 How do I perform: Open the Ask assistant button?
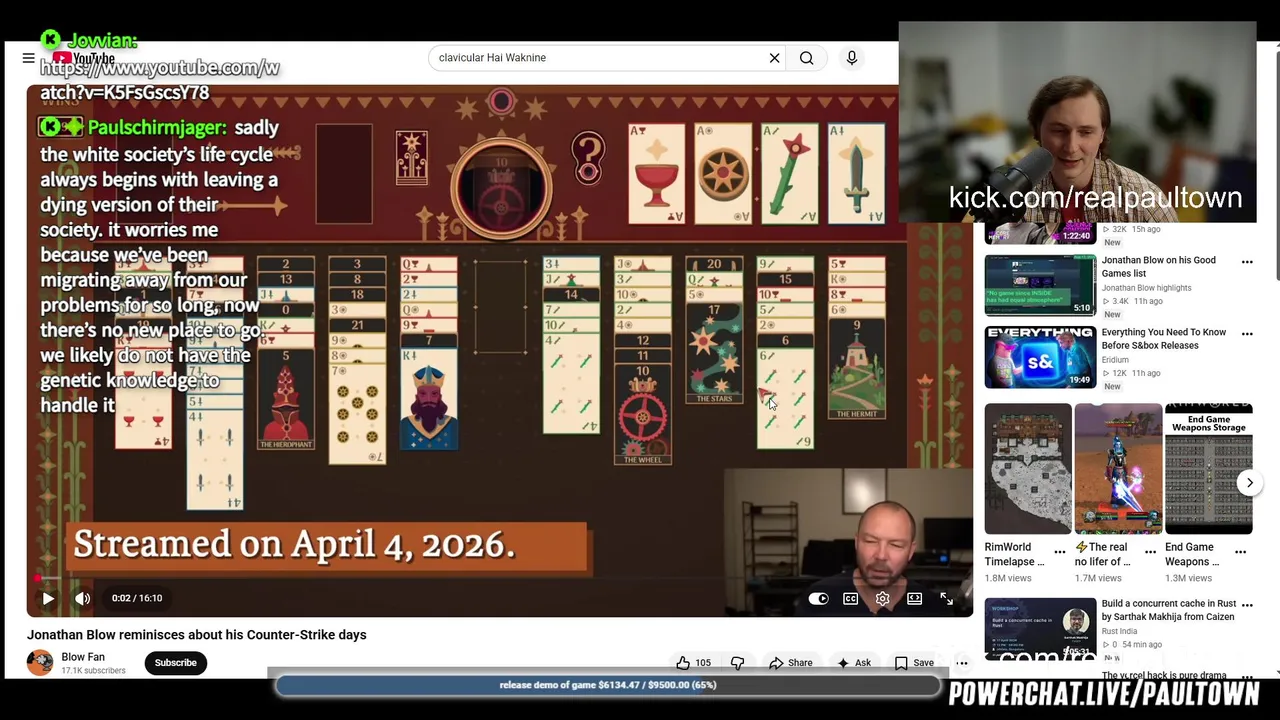click(x=854, y=662)
